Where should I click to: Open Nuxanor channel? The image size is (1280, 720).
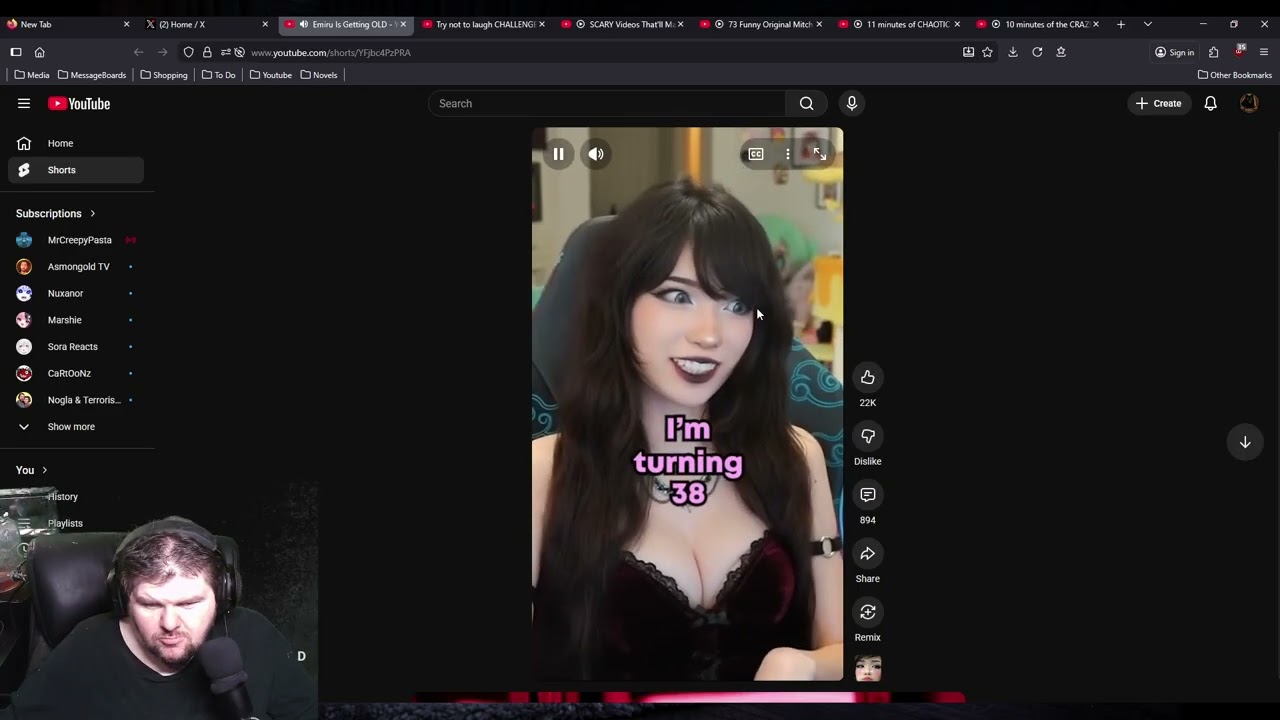pos(76,293)
